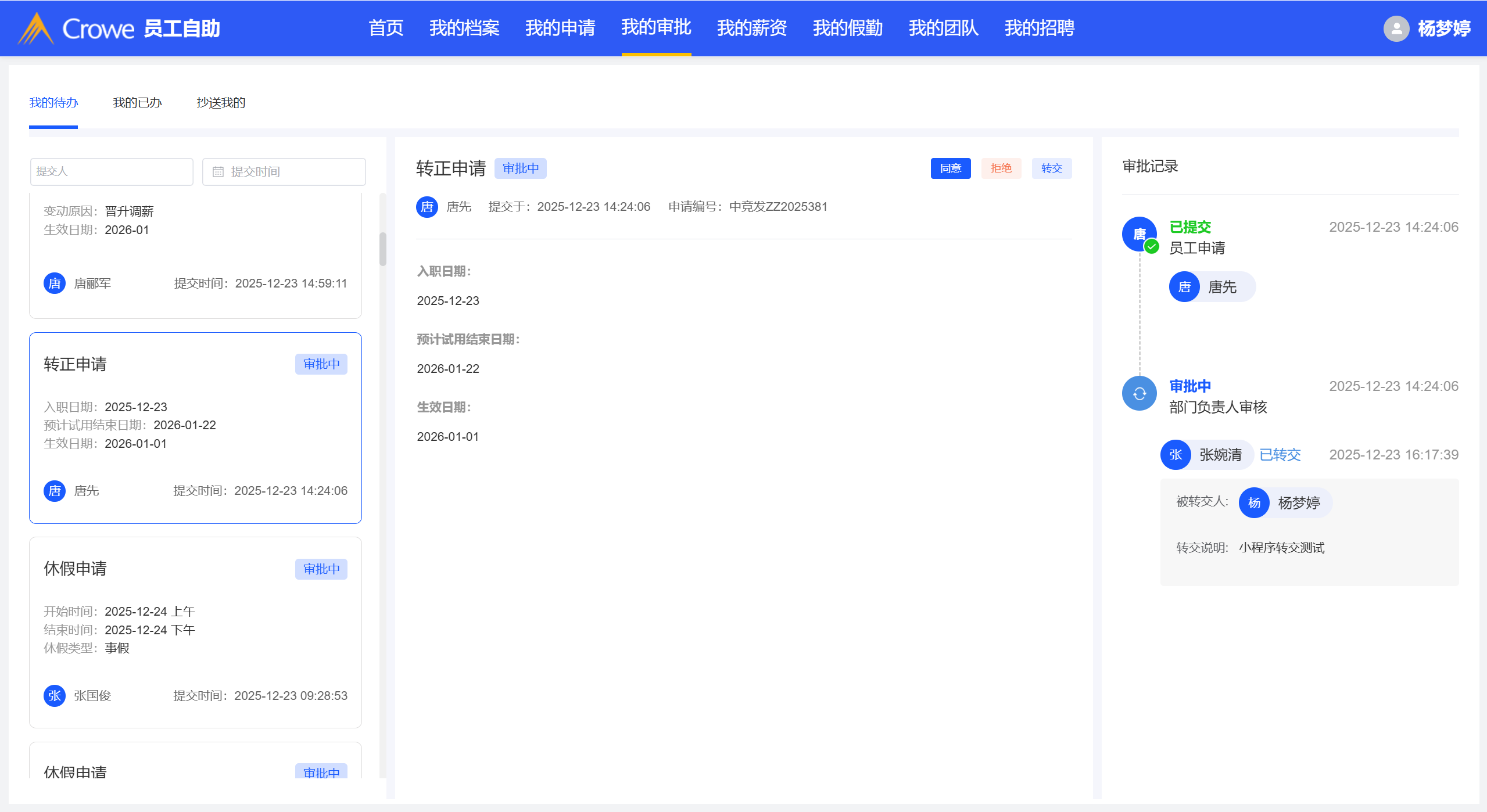Click the 提交人 filter input
Image resolution: width=1487 pixels, height=812 pixels.
click(112, 172)
